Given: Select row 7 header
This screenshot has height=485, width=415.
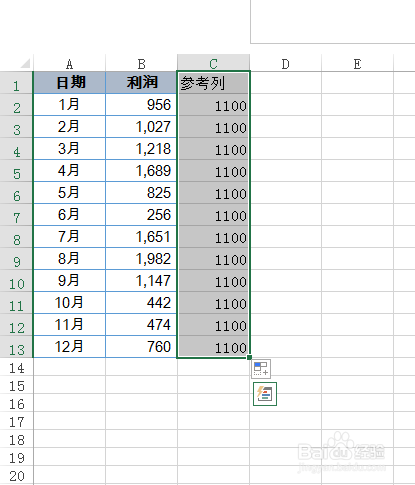Looking at the screenshot, I should point(16,215).
